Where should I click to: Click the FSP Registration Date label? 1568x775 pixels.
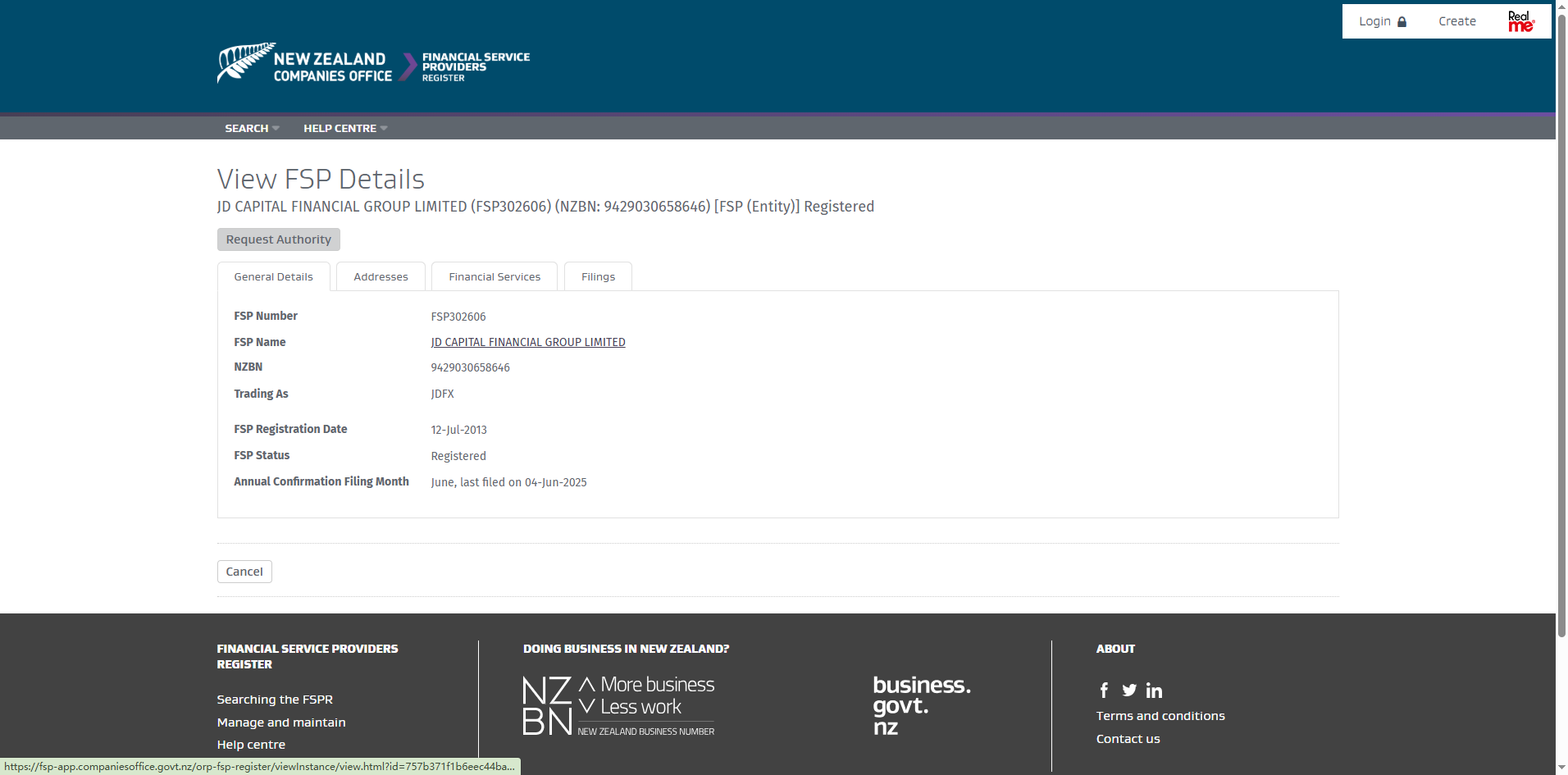(290, 429)
